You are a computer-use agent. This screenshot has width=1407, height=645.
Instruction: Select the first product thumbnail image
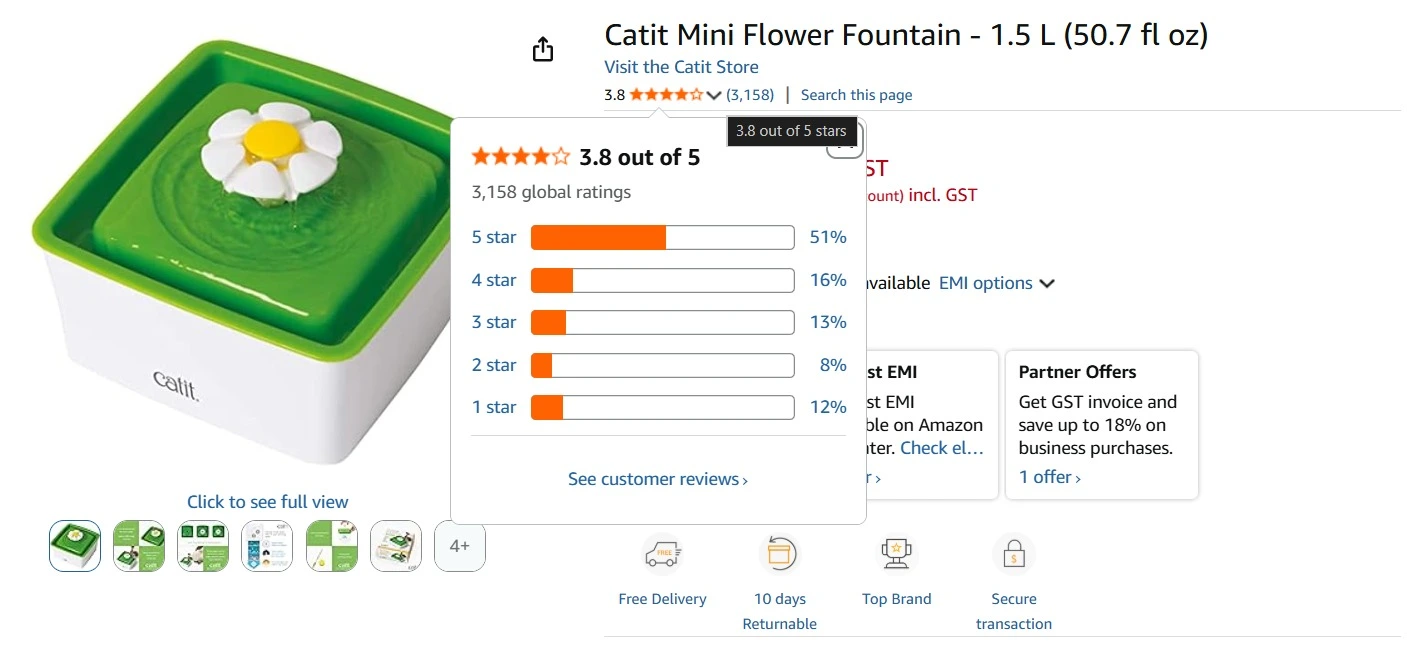[75, 546]
